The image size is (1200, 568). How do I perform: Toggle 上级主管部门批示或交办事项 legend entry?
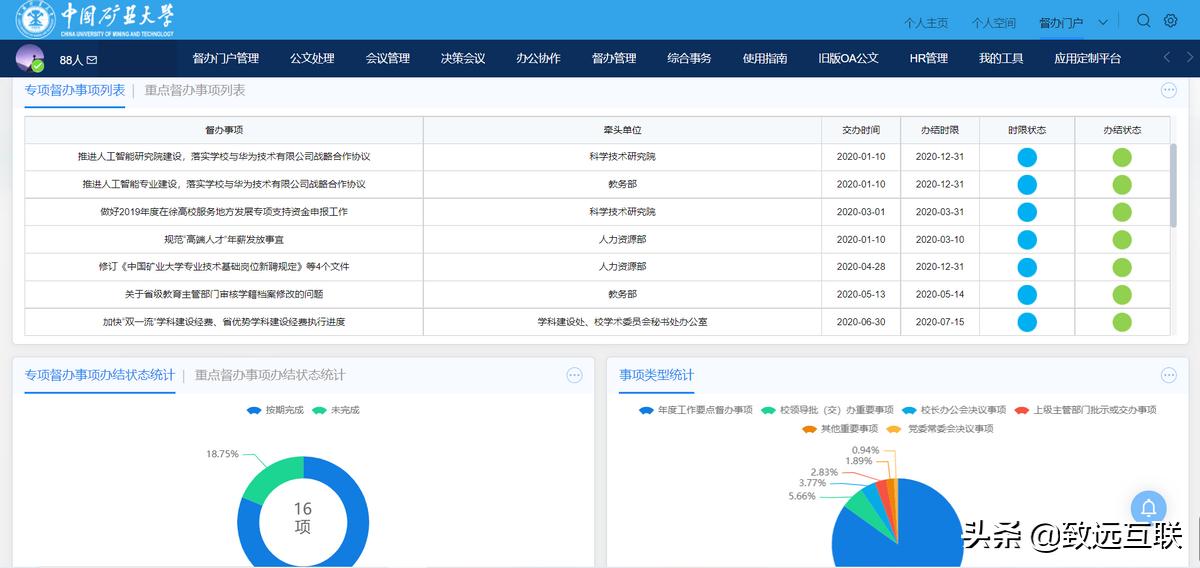coord(1085,410)
